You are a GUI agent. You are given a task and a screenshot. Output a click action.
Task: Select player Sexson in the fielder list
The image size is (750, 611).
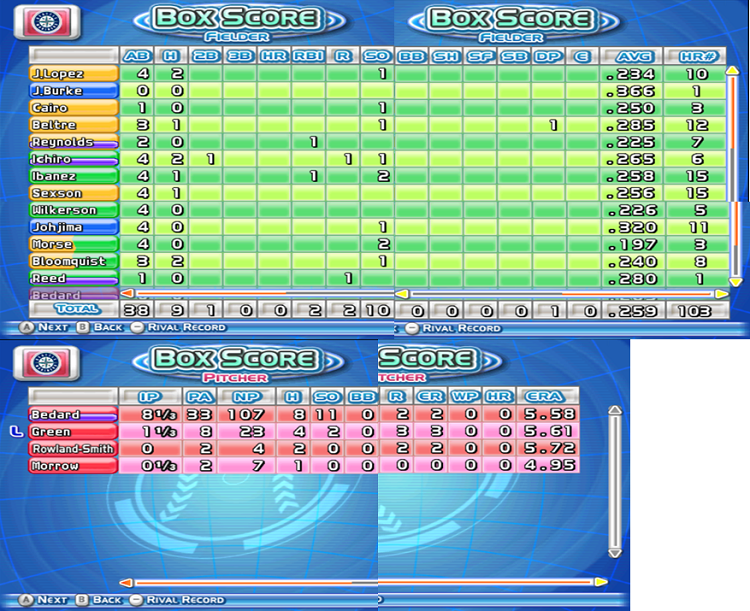click(74, 193)
